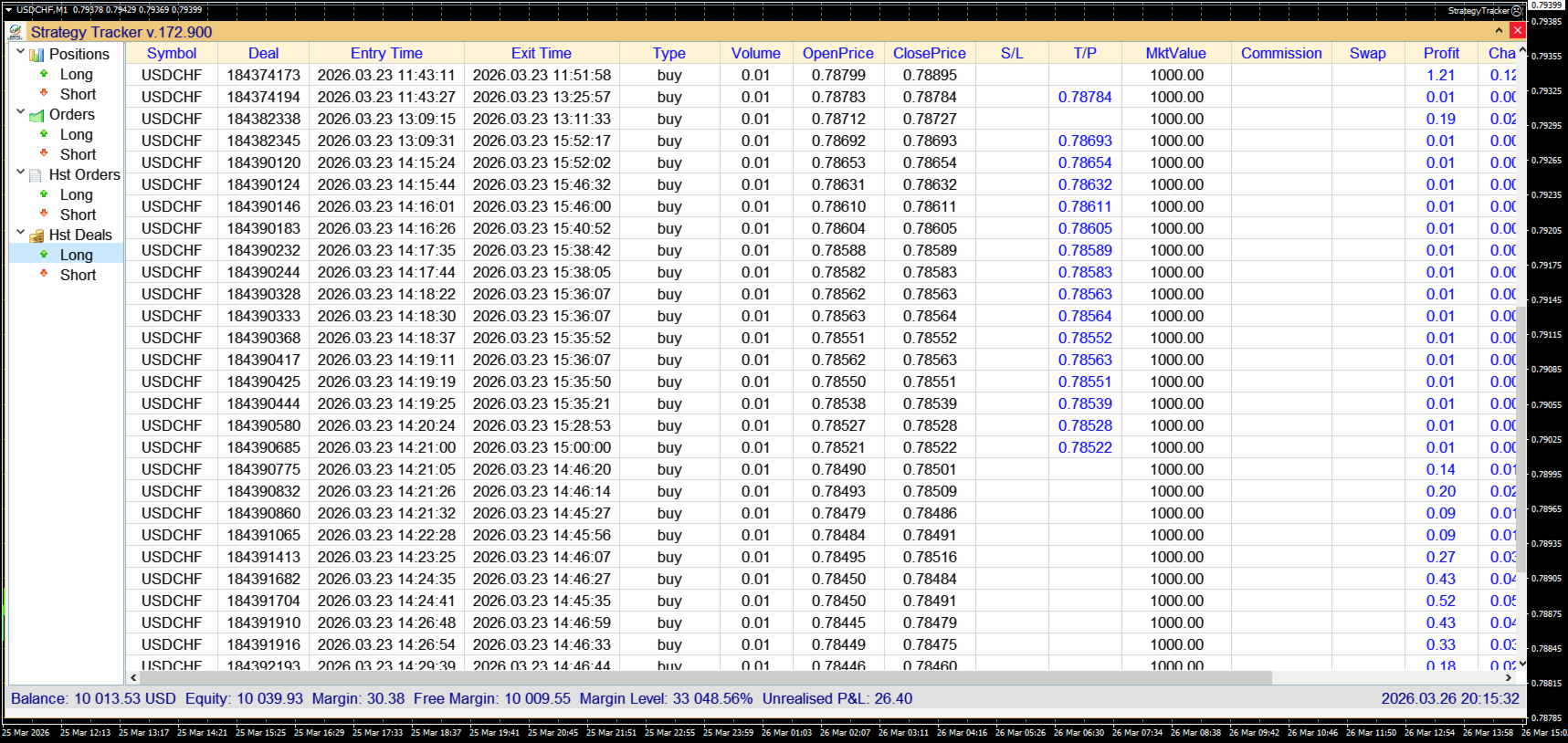The height and width of the screenshot is (743, 1568).
Task: Sort by the Entry Time column header
Action: (x=386, y=53)
